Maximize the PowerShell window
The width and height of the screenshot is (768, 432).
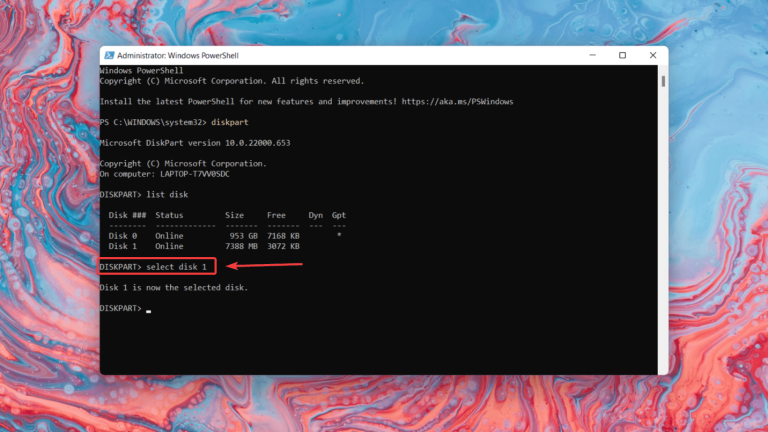click(x=622, y=56)
